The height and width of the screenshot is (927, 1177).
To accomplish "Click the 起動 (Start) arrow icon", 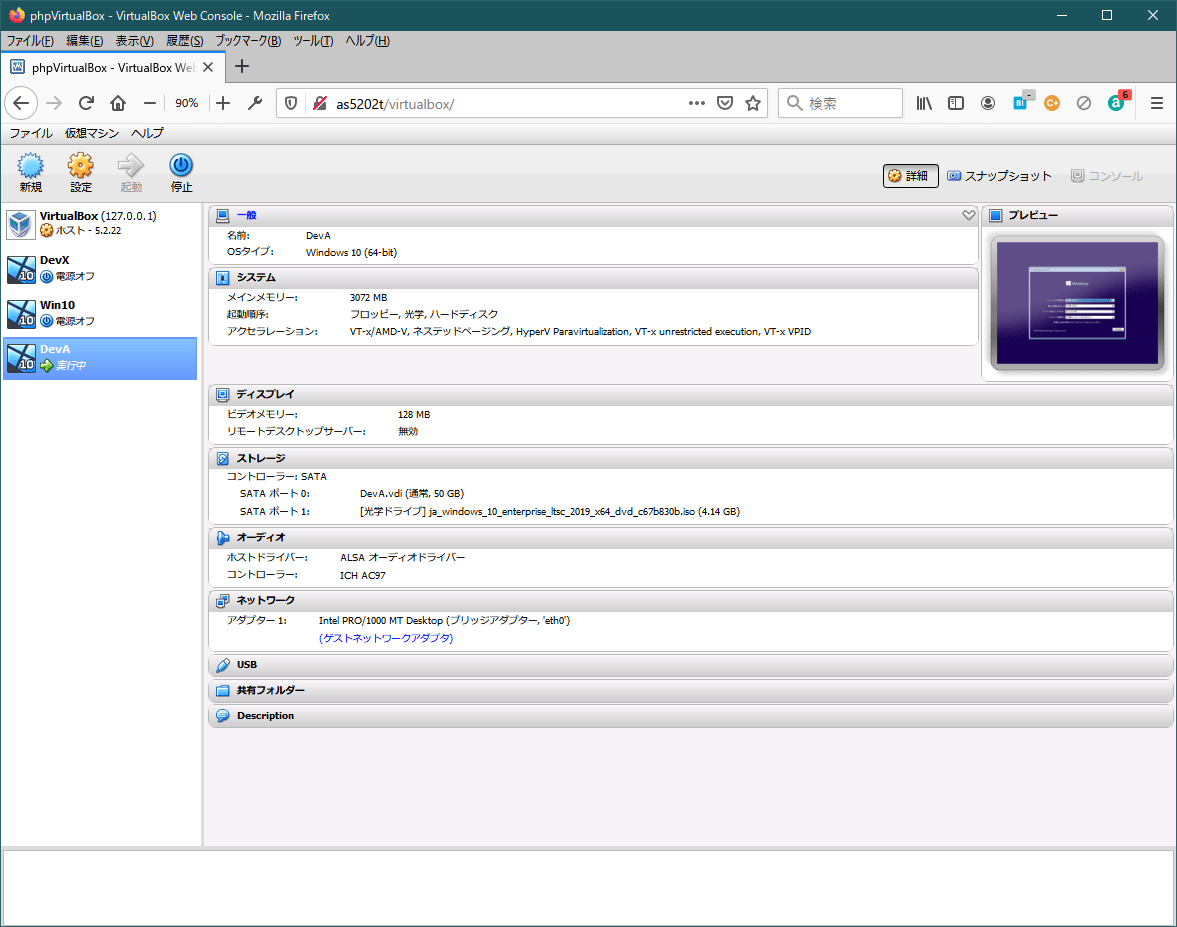I will point(131,172).
